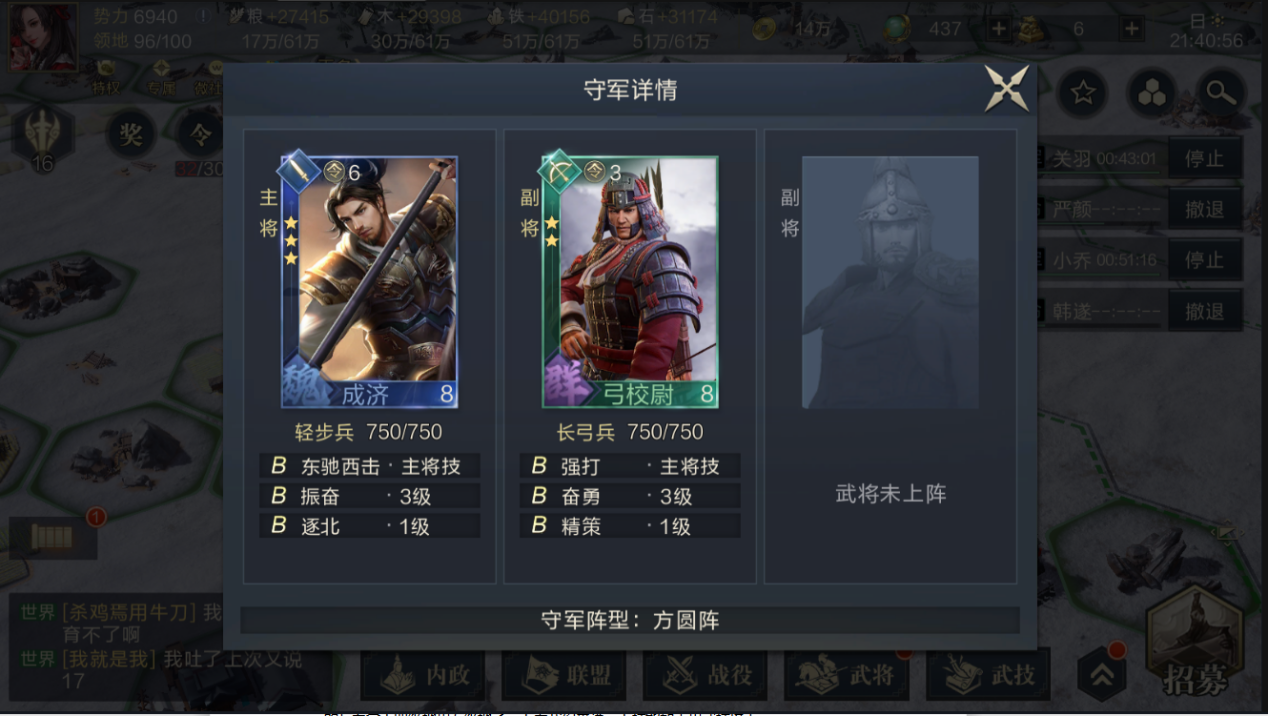Image resolution: width=1268 pixels, height=716 pixels.
Task: Open the star favorites icon
Action: tap(1083, 94)
